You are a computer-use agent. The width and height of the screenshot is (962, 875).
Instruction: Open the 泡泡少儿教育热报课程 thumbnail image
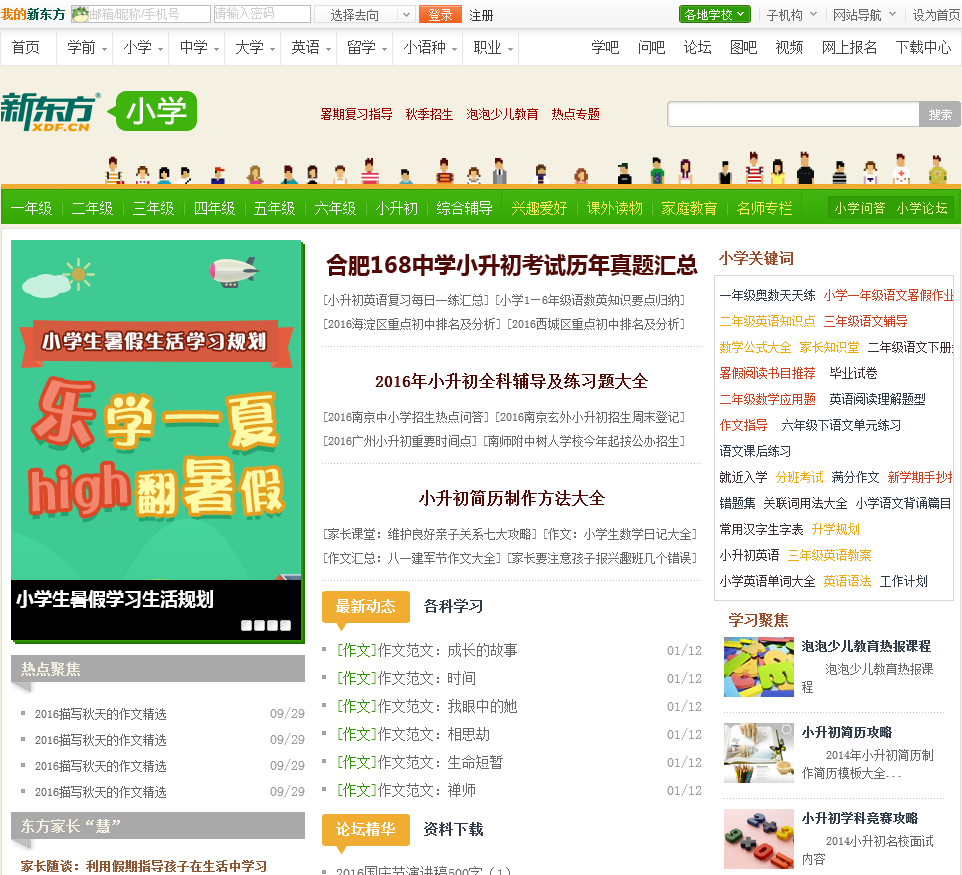tap(759, 667)
